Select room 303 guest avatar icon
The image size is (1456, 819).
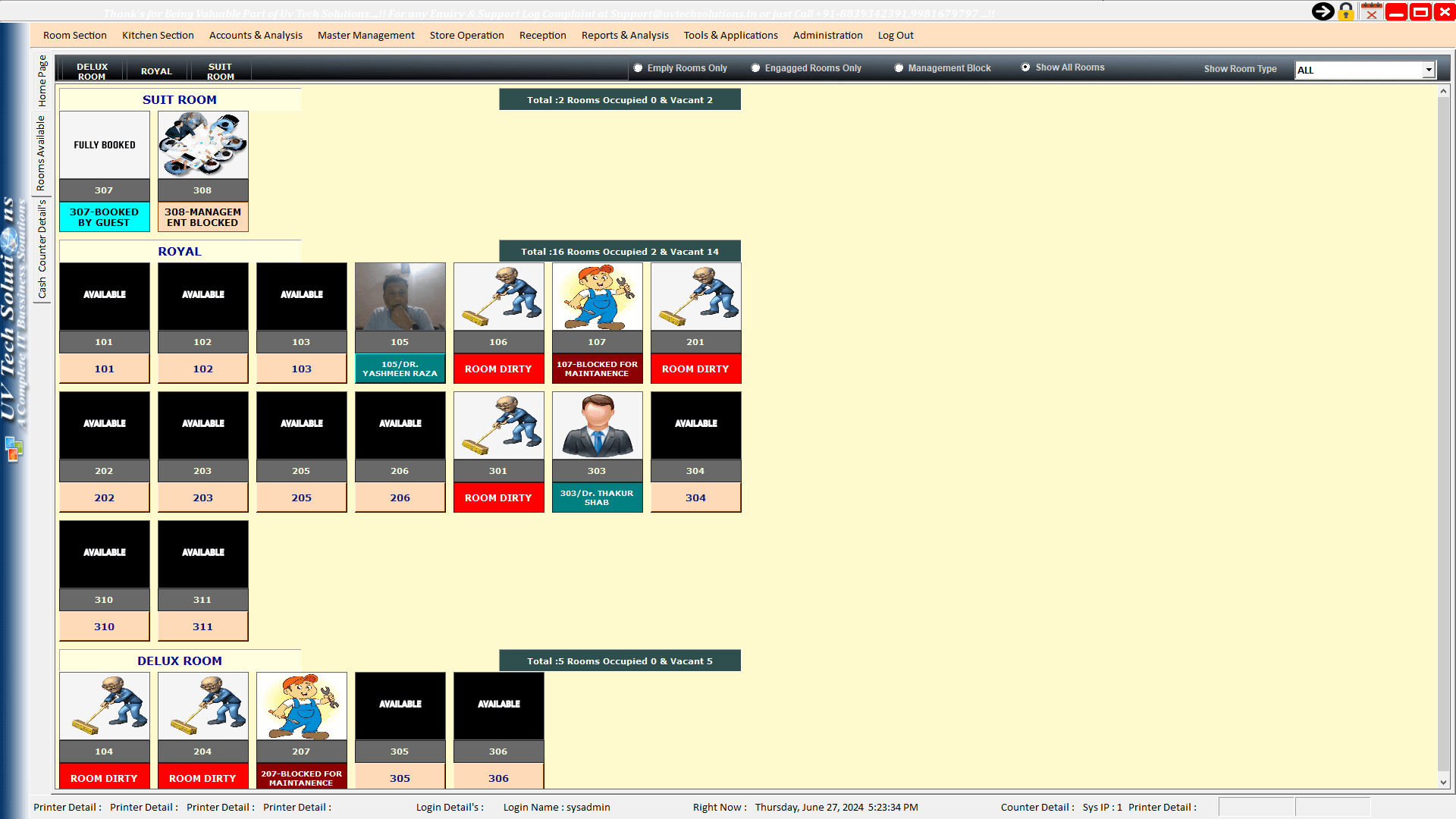click(x=597, y=425)
